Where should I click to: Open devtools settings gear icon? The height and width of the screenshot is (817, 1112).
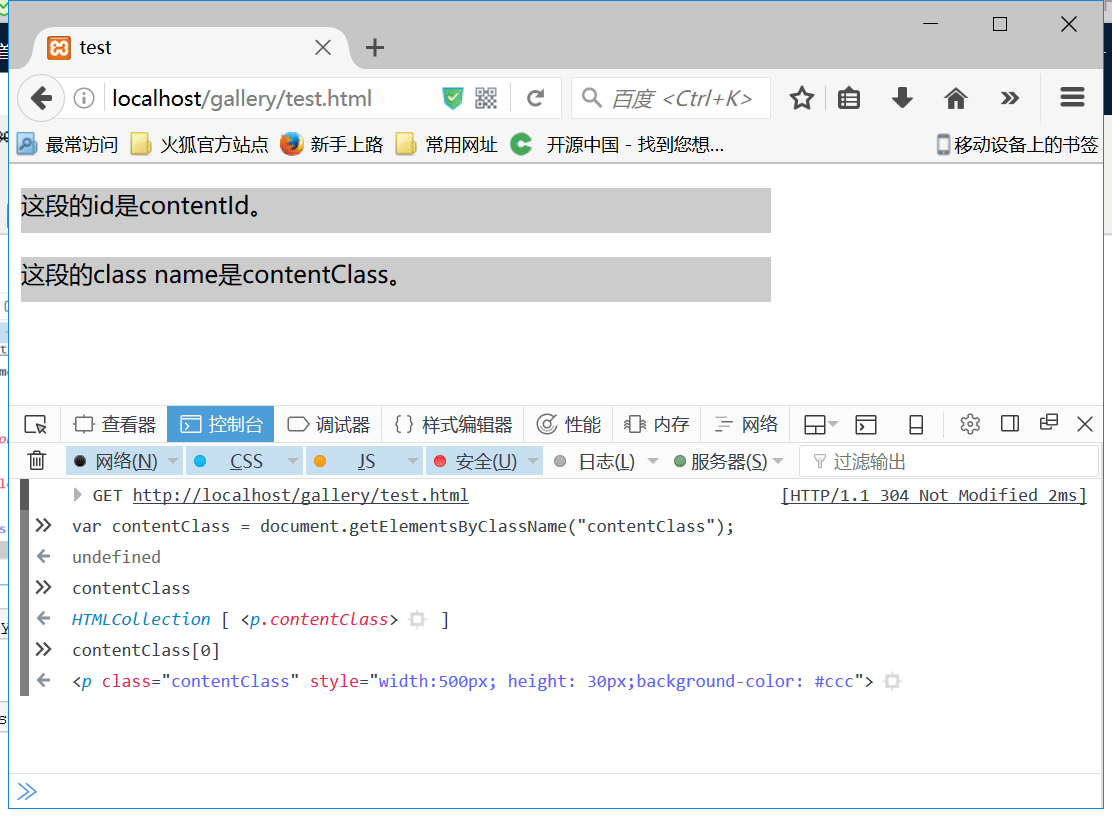[969, 424]
